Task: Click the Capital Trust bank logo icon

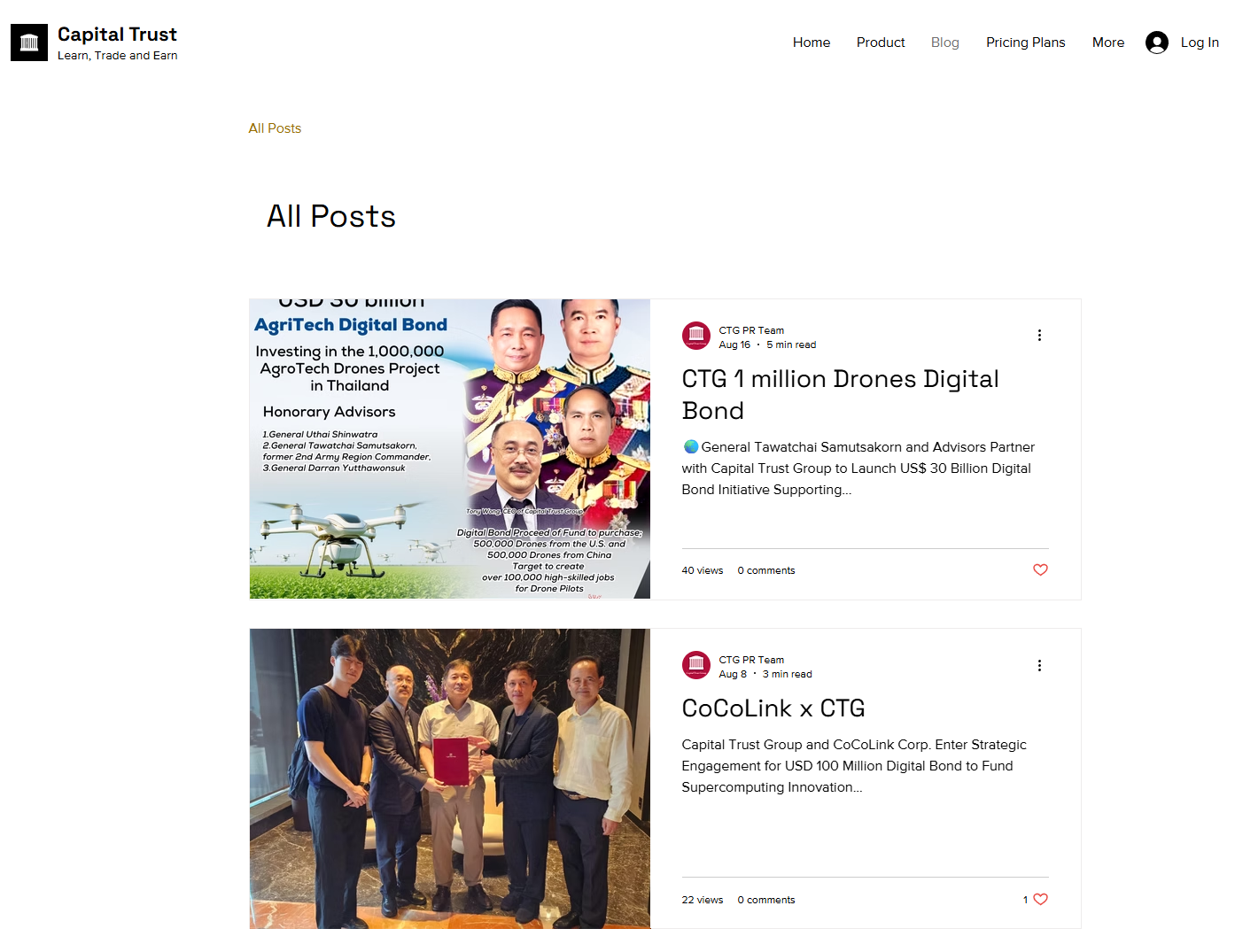Action: 29,43
